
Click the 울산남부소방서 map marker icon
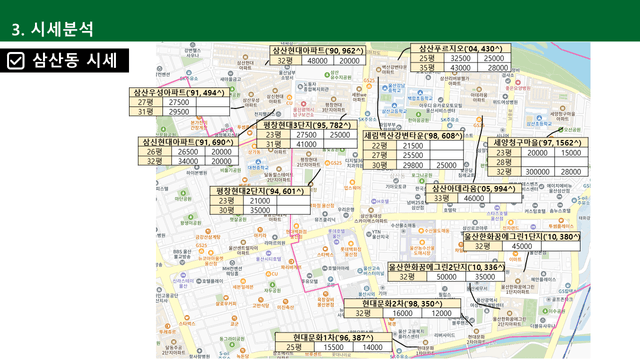pos(287,67)
